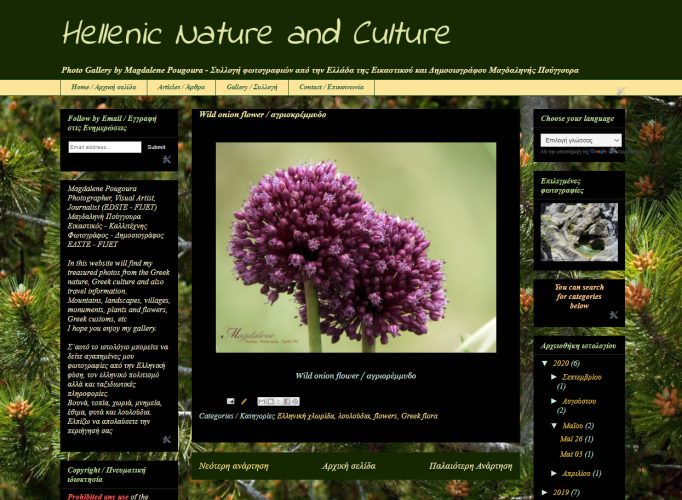Open the Μαΐ 26 archive entry

coord(571,439)
